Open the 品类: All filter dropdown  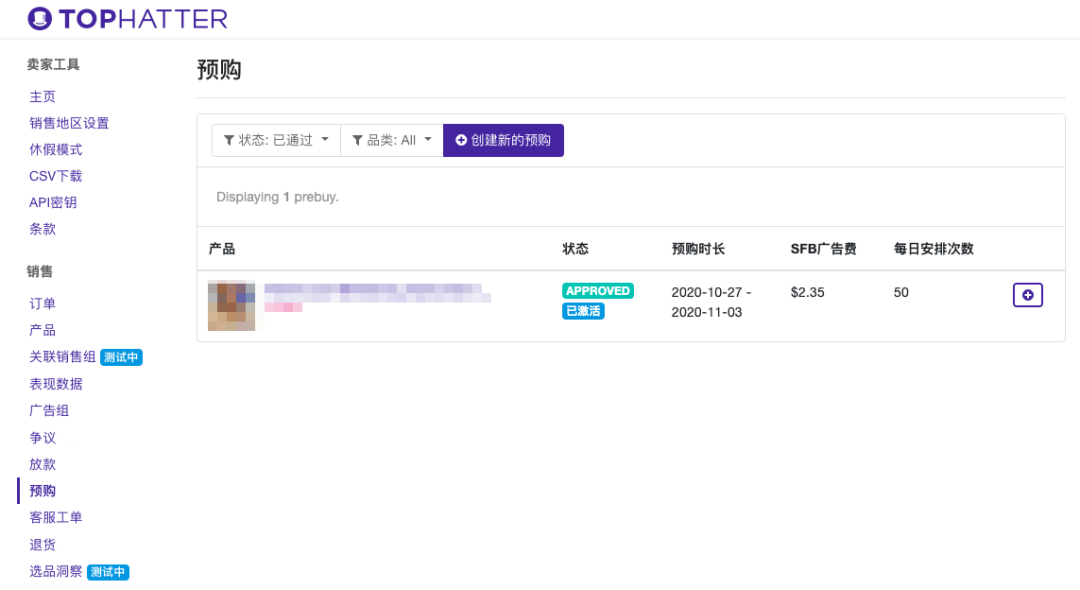[392, 140]
